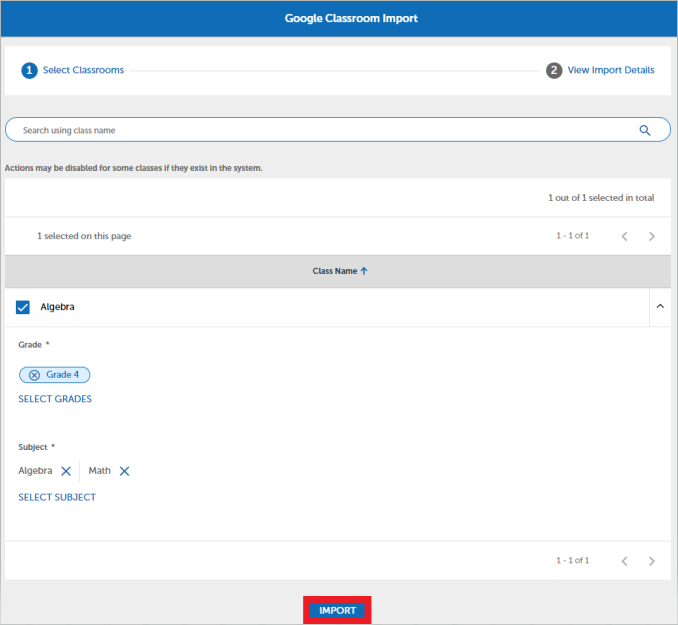The height and width of the screenshot is (625, 678).
Task: Focus the search by class name field
Action: pos(337,130)
